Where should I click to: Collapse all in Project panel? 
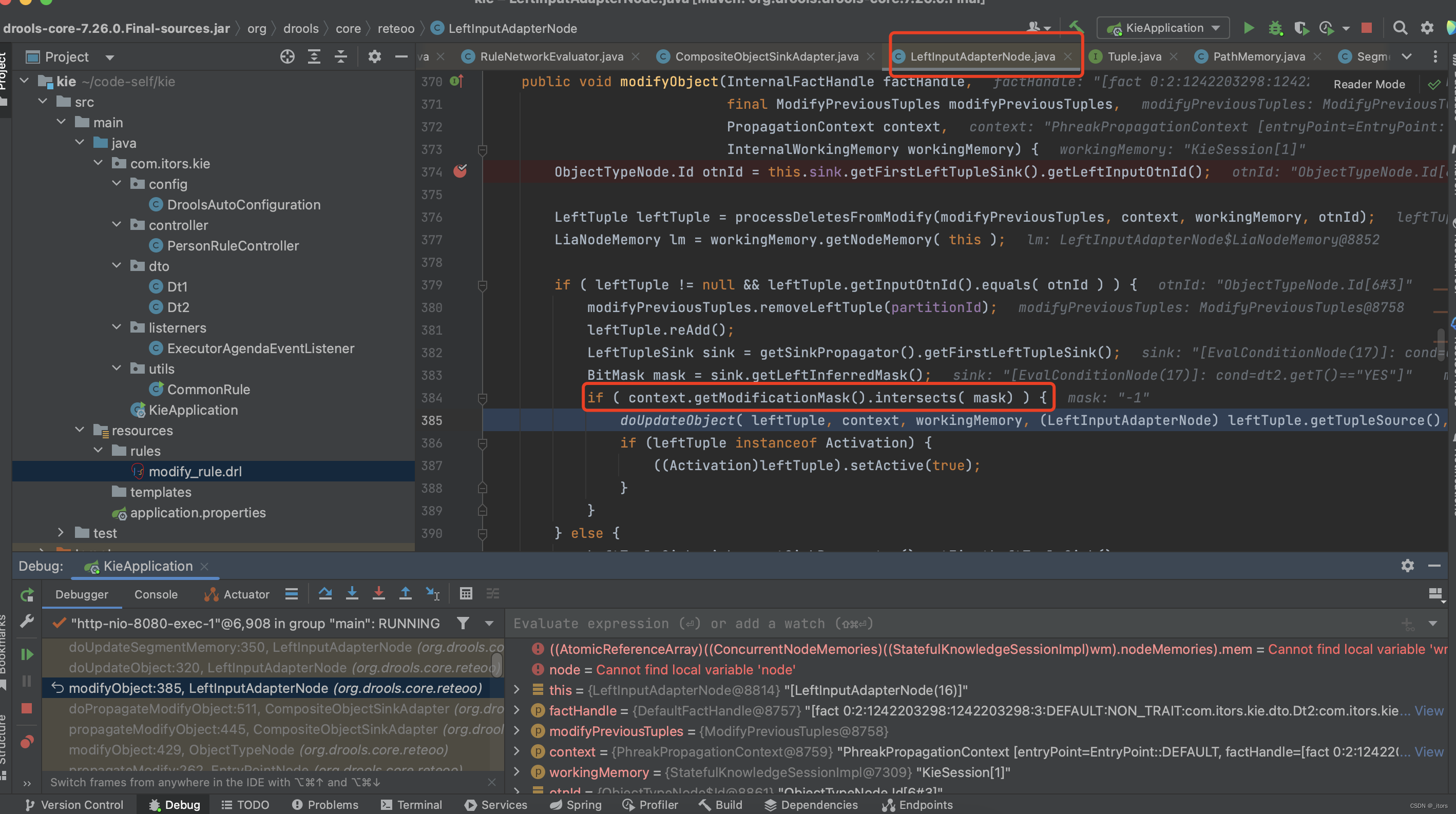tap(341, 56)
